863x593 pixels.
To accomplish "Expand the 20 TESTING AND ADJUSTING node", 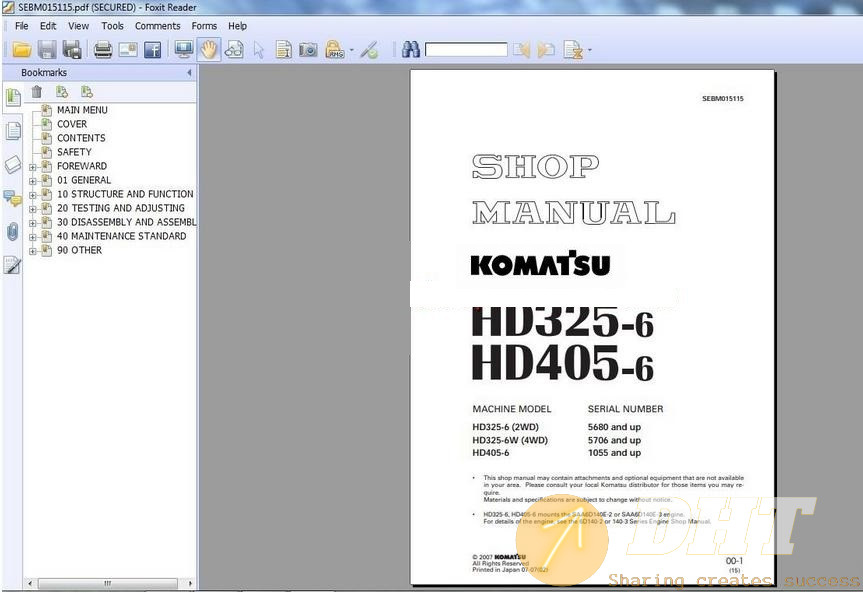I will 32,209.
